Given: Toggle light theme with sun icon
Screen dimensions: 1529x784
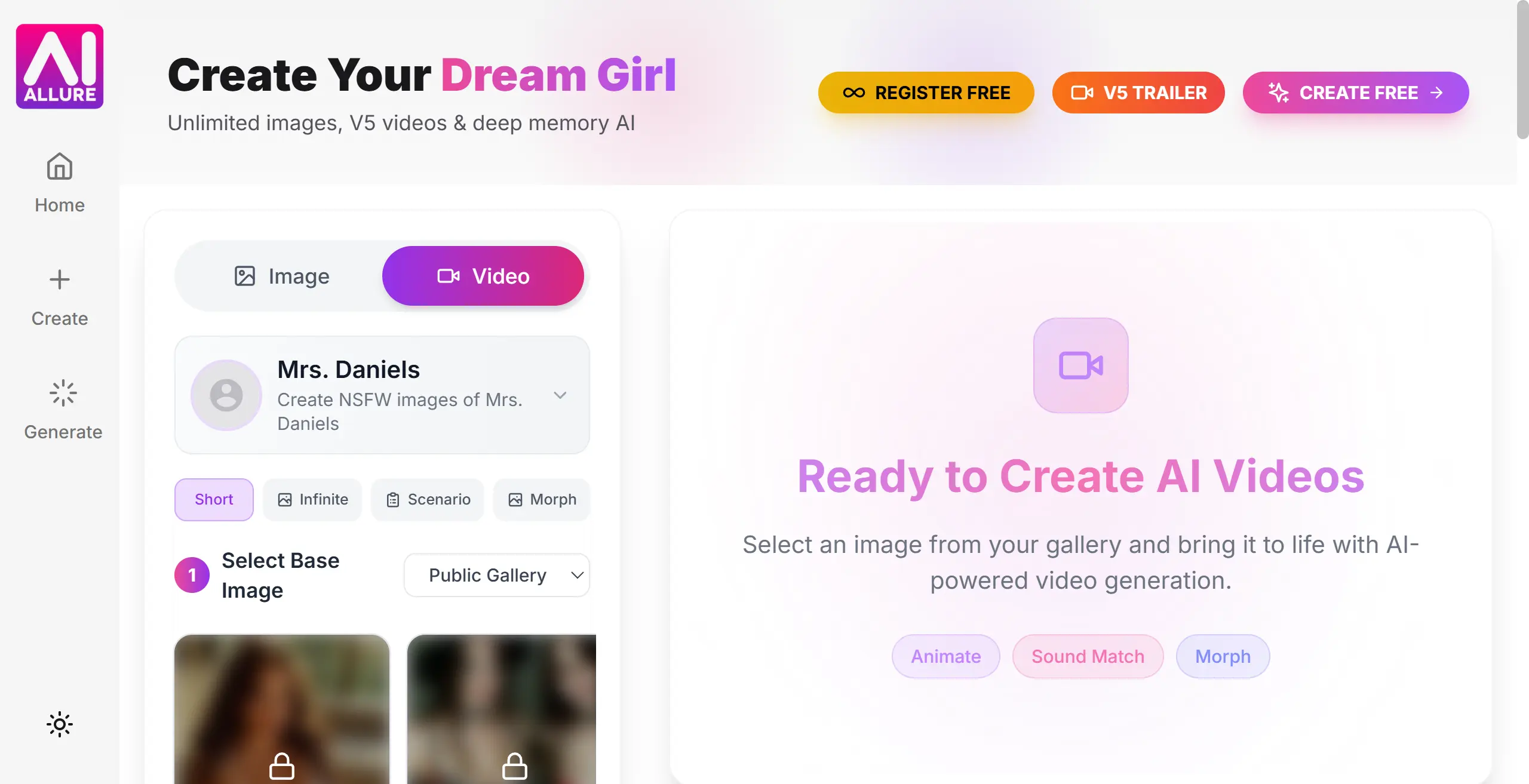Looking at the screenshot, I should click(x=60, y=724).
